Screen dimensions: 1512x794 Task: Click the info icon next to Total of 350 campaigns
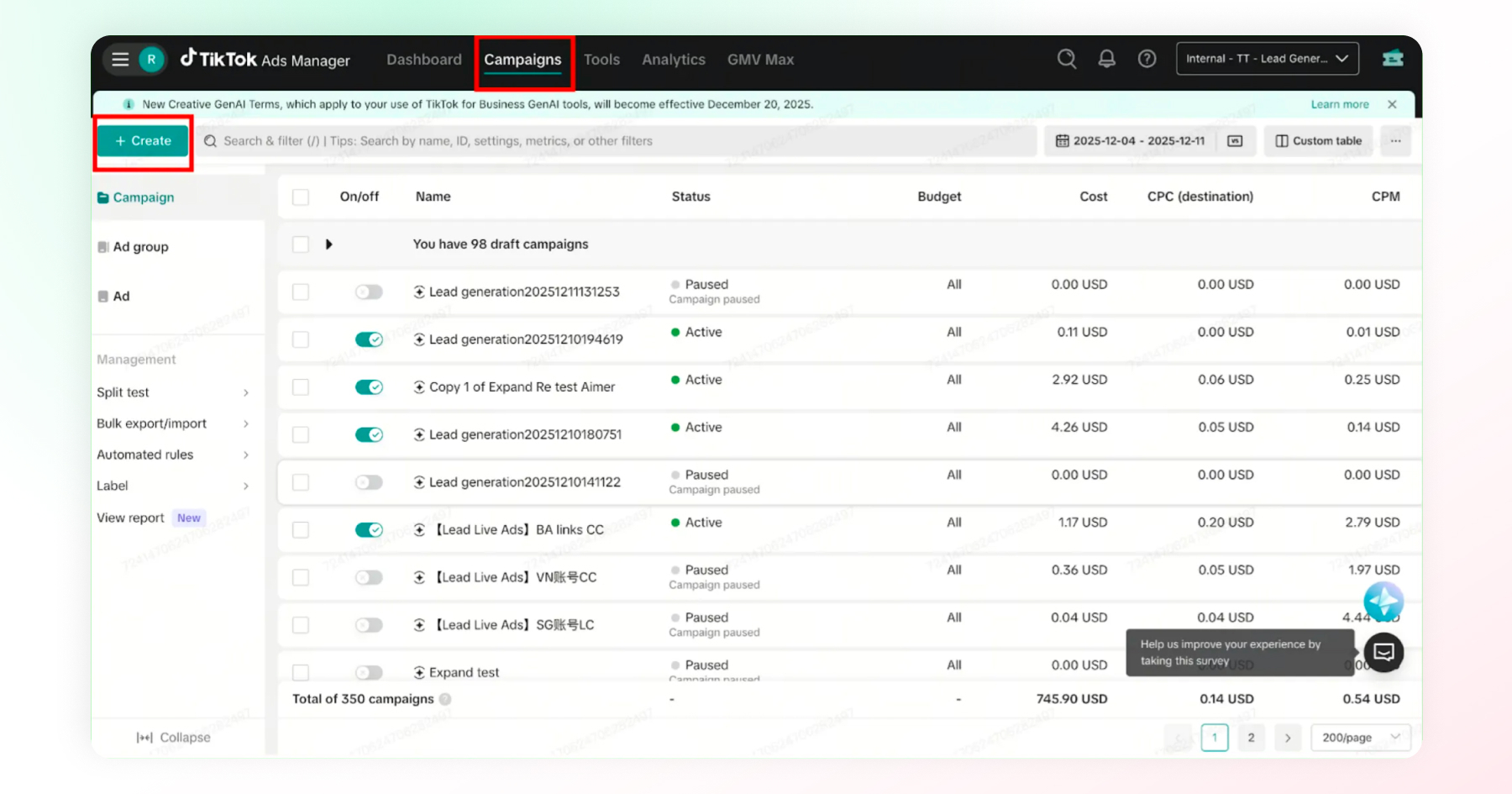445,699
